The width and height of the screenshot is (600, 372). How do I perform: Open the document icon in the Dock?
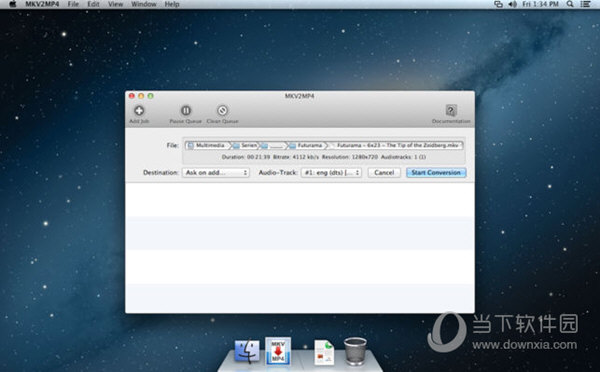tap(324, 352)
